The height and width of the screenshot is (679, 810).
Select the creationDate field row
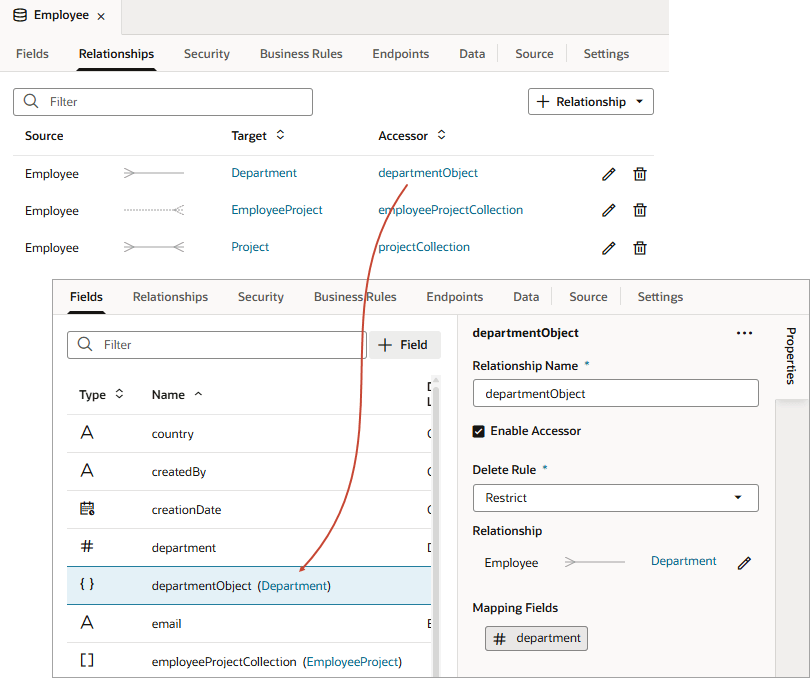click(249, 510)
